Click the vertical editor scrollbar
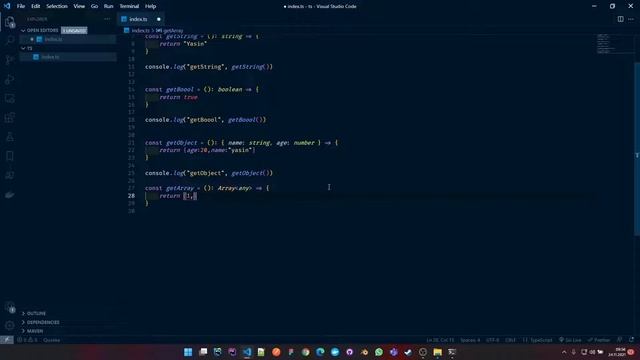This screenshot has width=640, height=360. click(x=637, y=149)
